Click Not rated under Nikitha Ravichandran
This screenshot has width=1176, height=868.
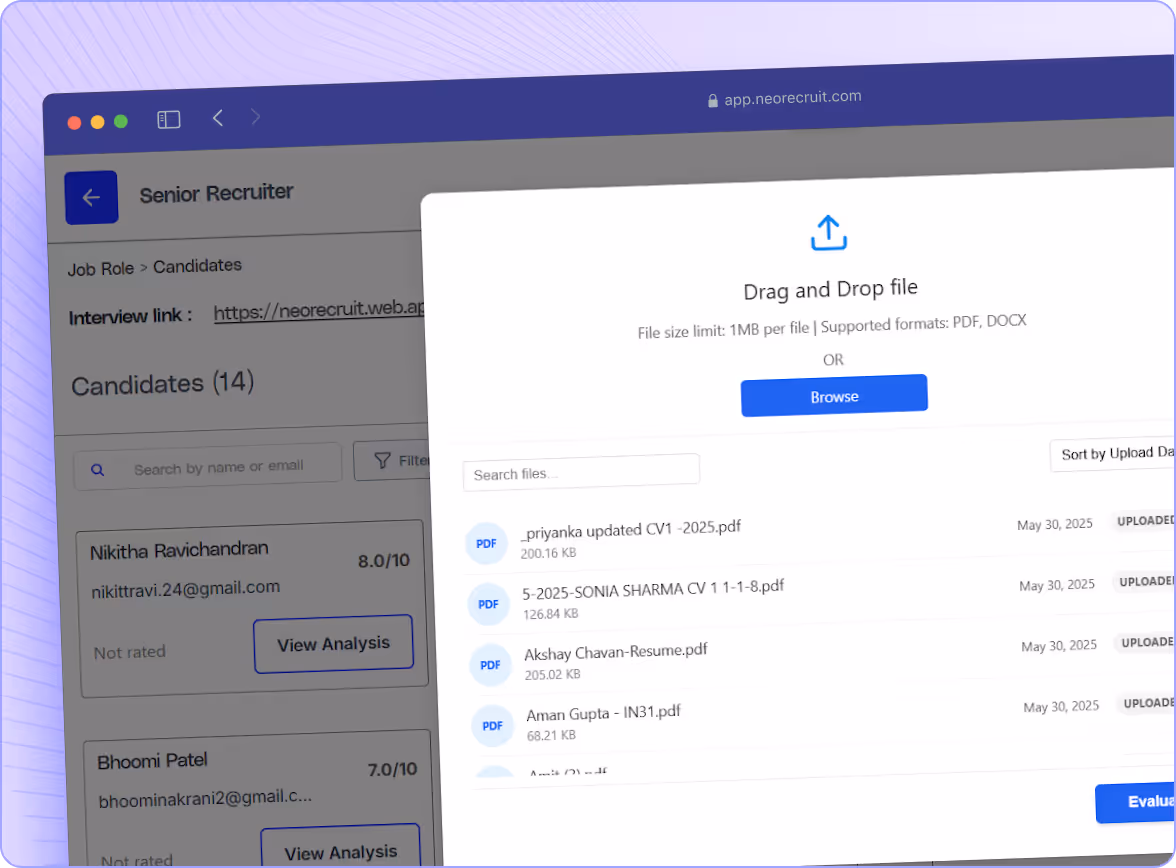click(x=130, y=652)
